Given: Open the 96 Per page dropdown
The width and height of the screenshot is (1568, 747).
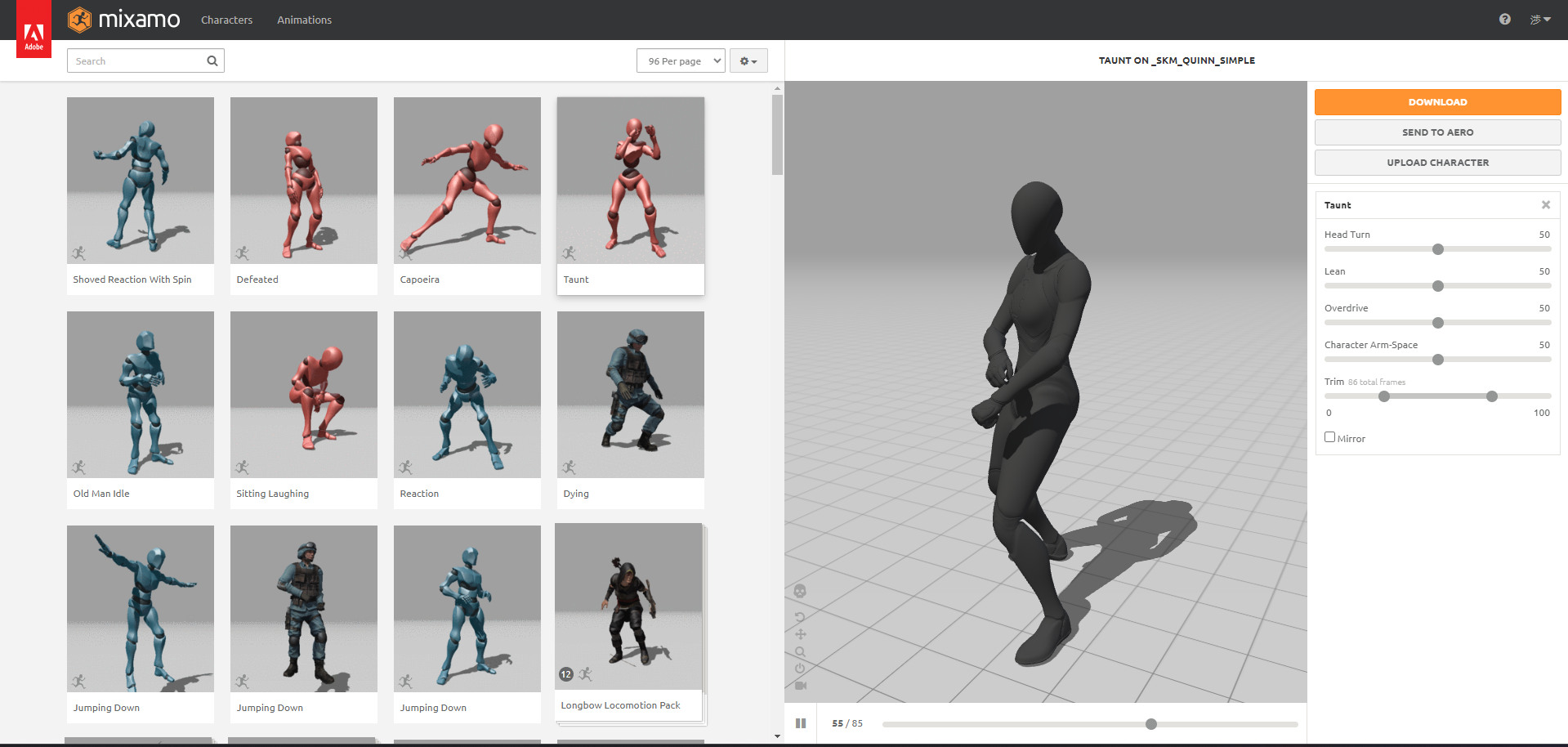Looking at the screenshot, I should click(681, 60).
